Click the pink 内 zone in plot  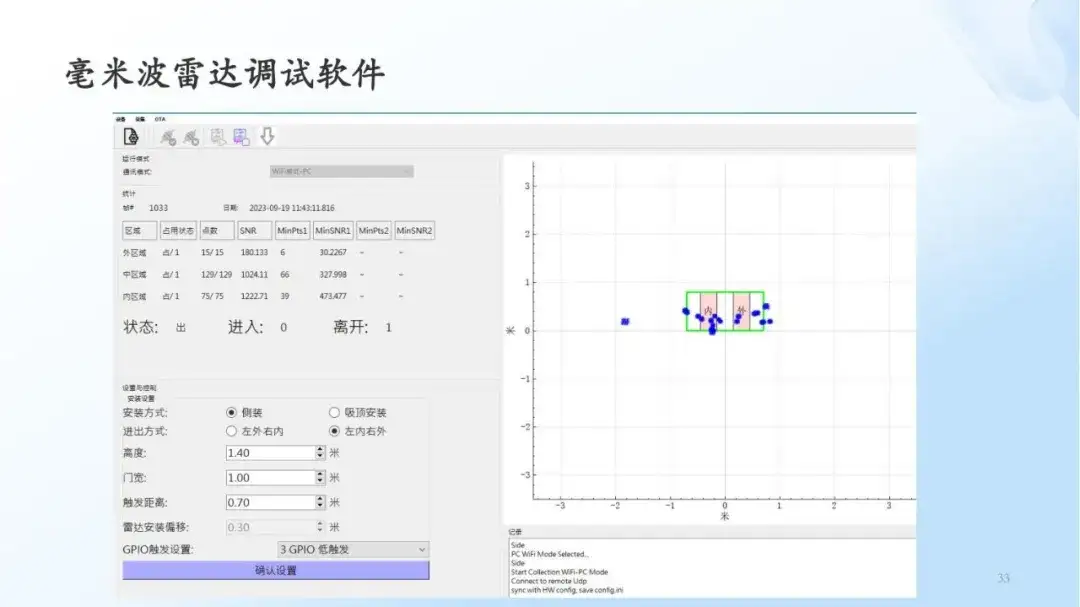708,311
